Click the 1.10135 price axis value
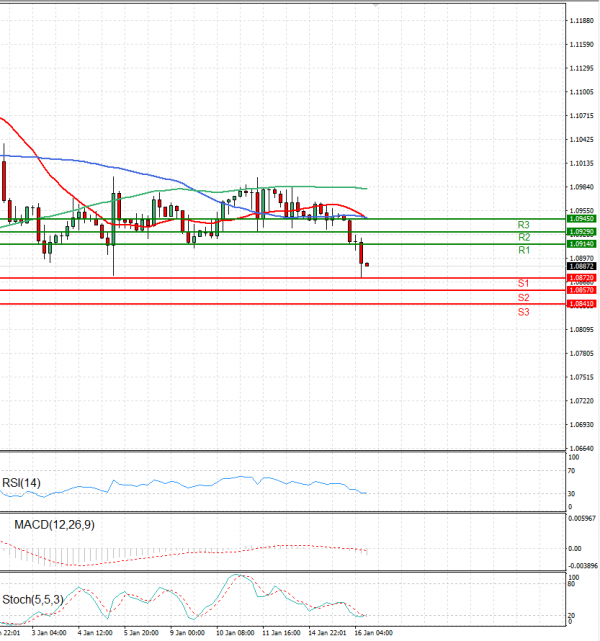This screenshot has width=600, height=641. click(582, 163)
